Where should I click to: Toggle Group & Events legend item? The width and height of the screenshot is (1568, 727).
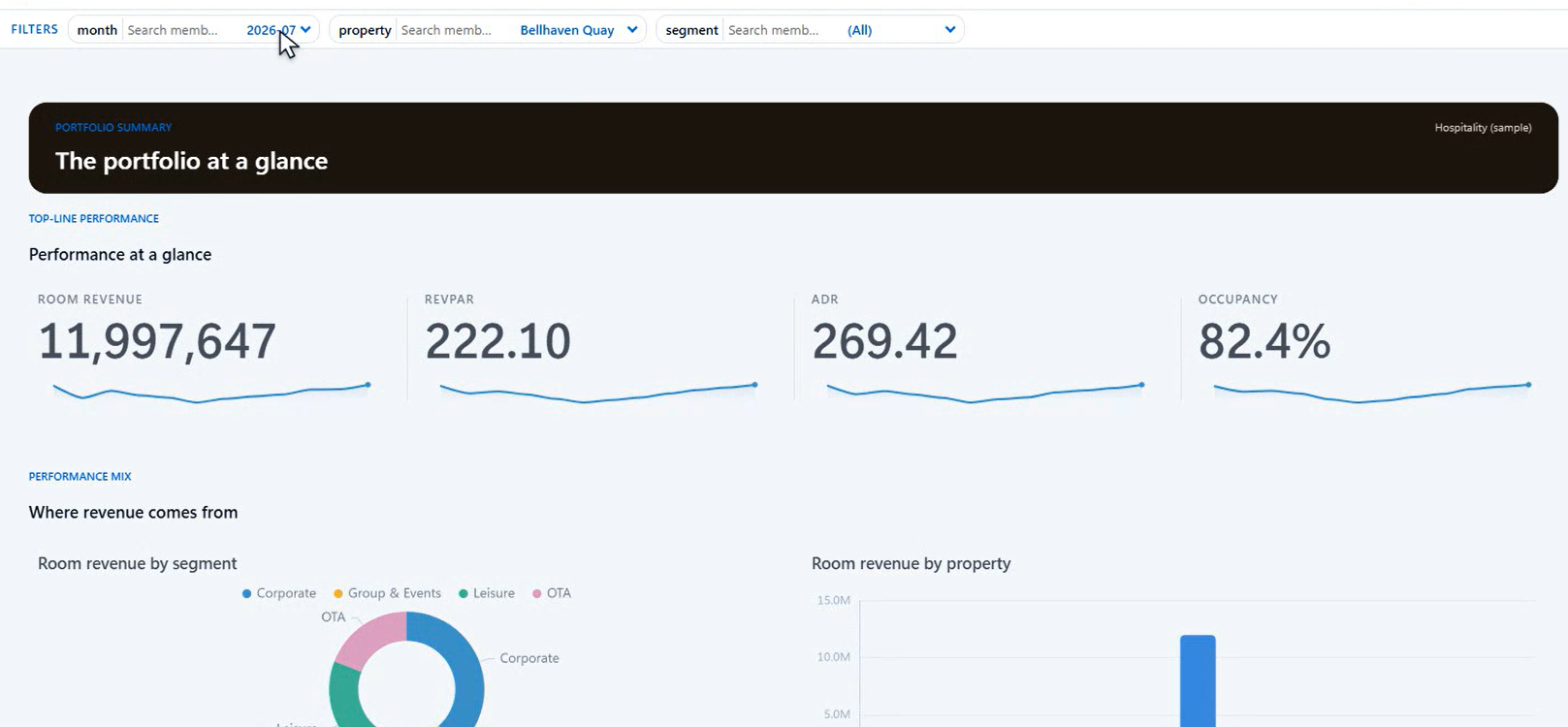(x=387, y=593)
